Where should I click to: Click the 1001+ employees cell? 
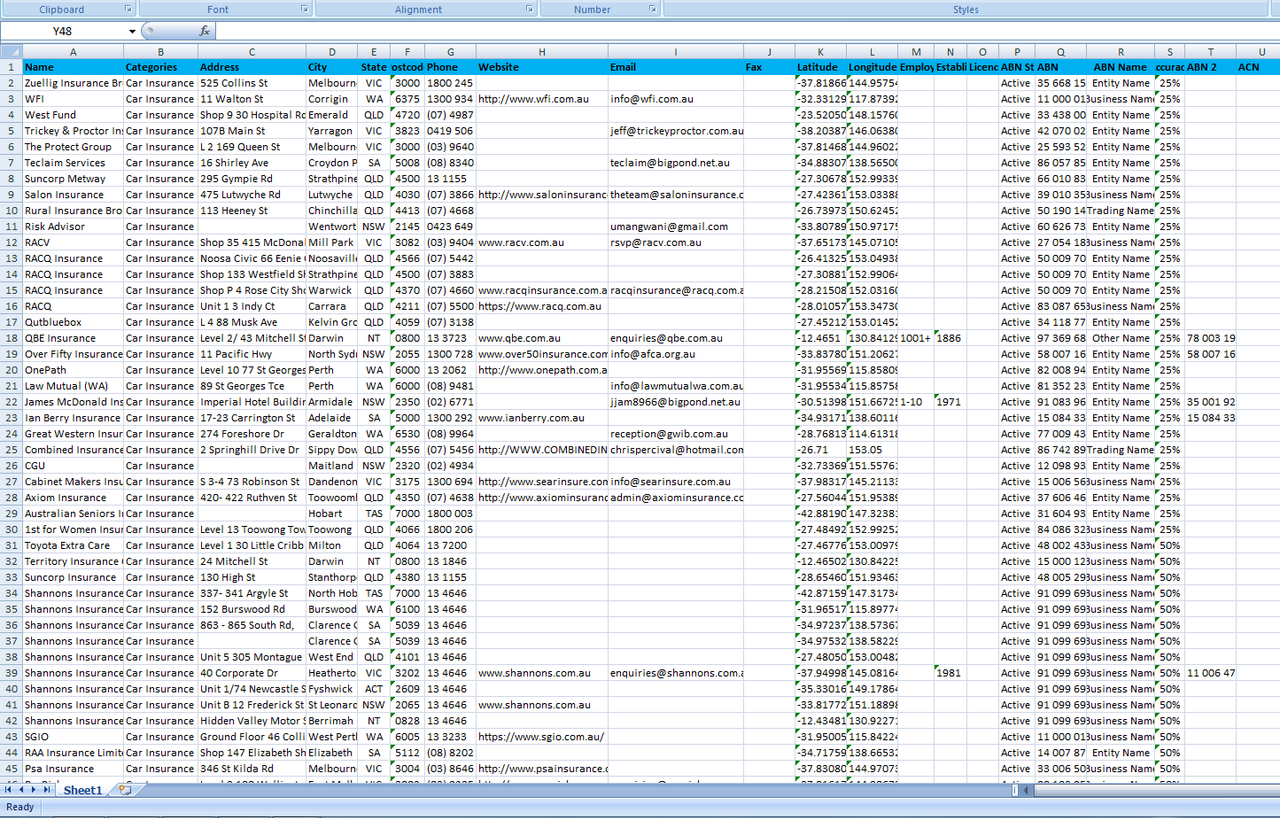tap(915, 338)
